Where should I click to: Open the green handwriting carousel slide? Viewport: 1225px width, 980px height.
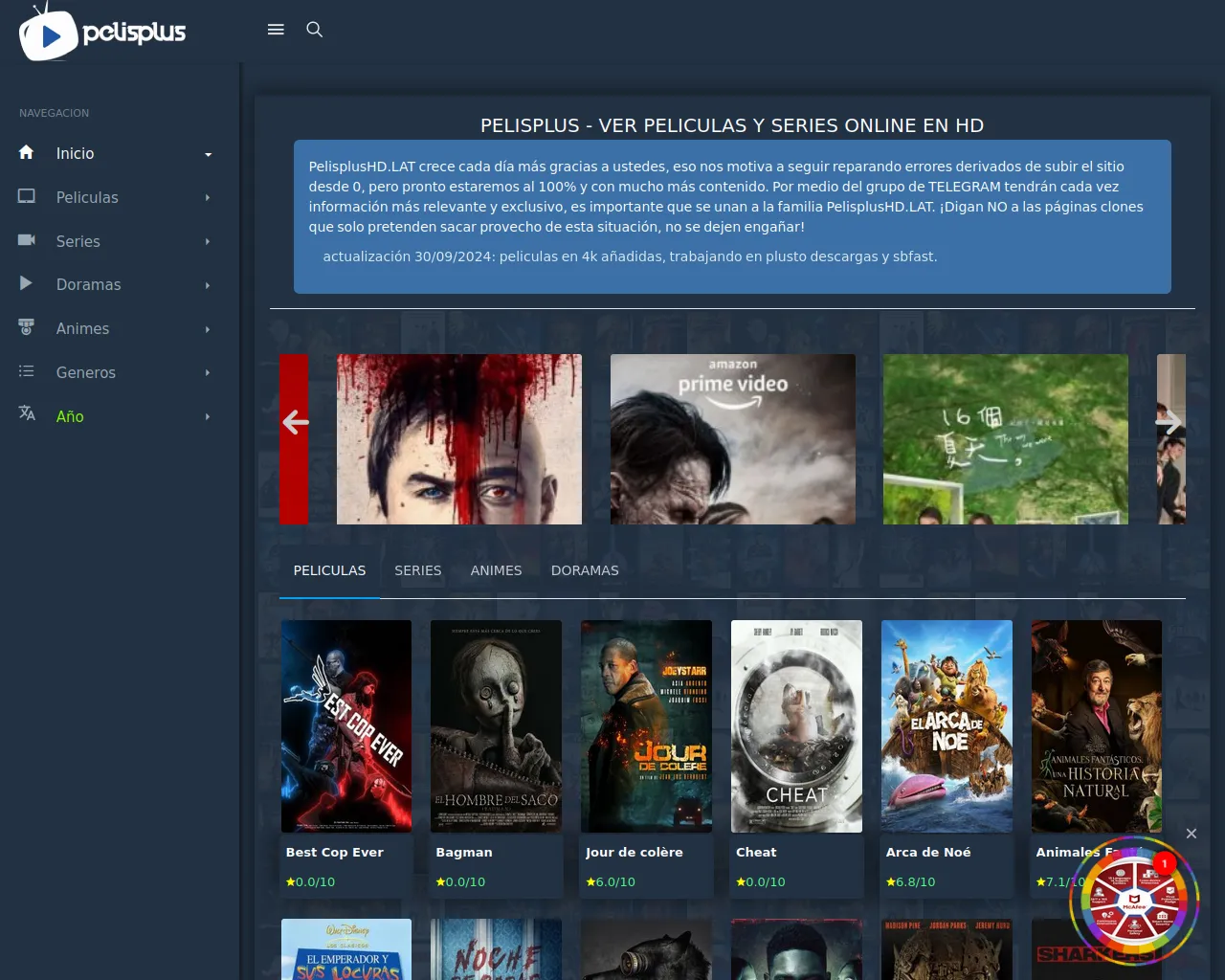pos(1006,439)
